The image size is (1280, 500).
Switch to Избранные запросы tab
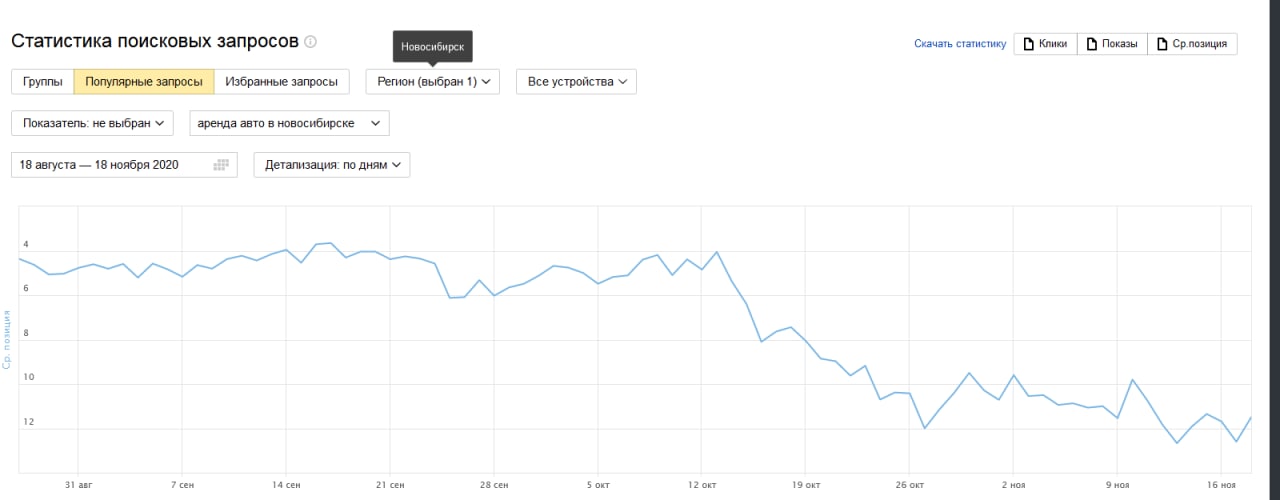click(281, 82)
